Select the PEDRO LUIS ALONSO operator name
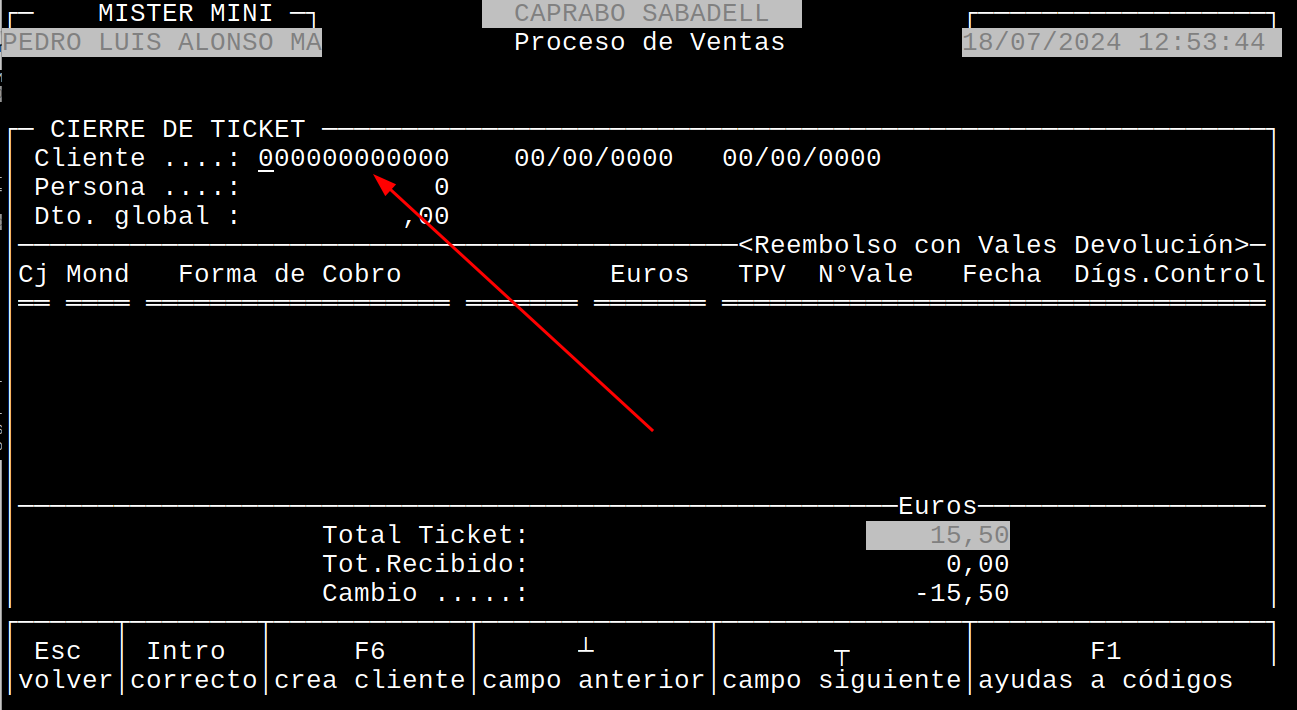This screenshot has width=1297, height=710. (160, 42)
